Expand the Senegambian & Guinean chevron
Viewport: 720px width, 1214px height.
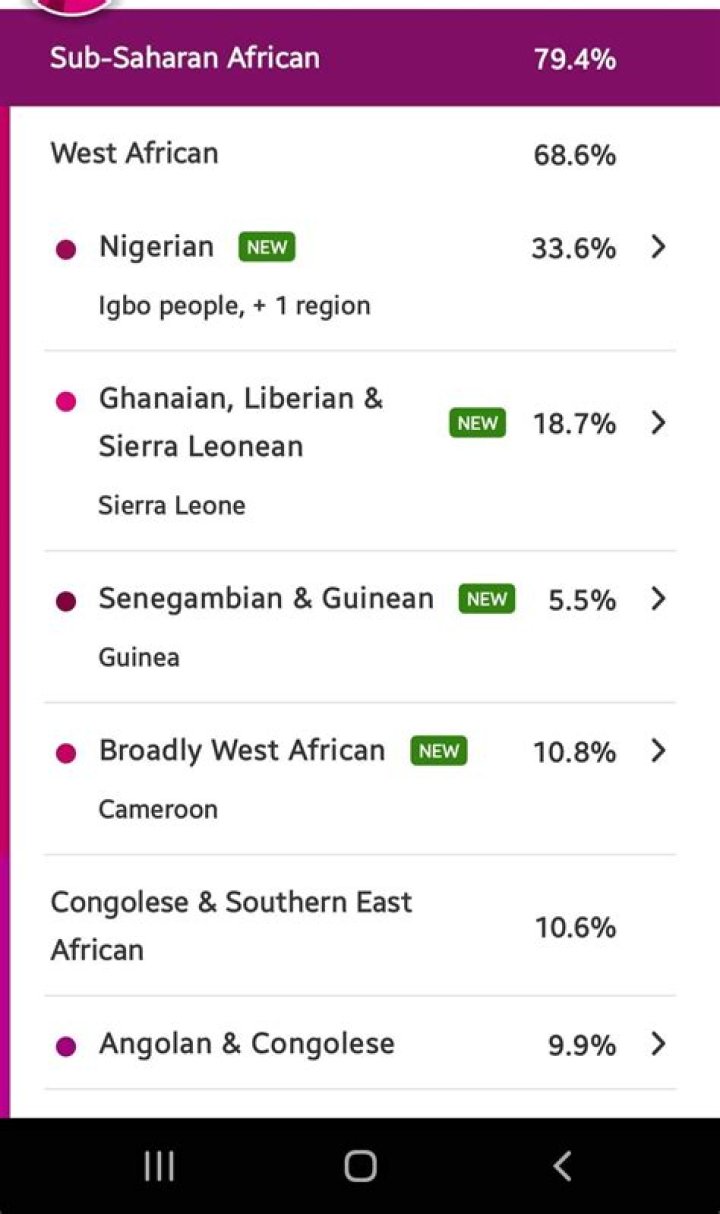[x=657, y=599]
